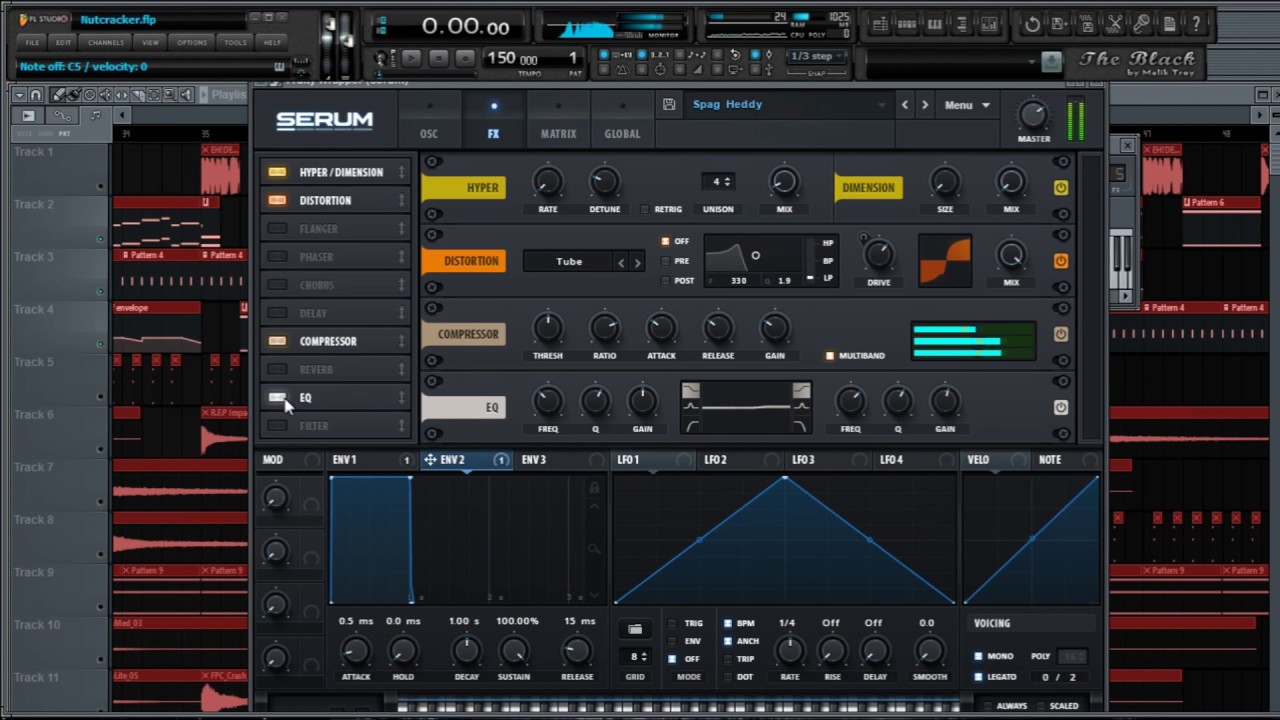Click the question mark help icon
The width and height of the screenshot is (1280, 720).
[x=1196, y=24]
